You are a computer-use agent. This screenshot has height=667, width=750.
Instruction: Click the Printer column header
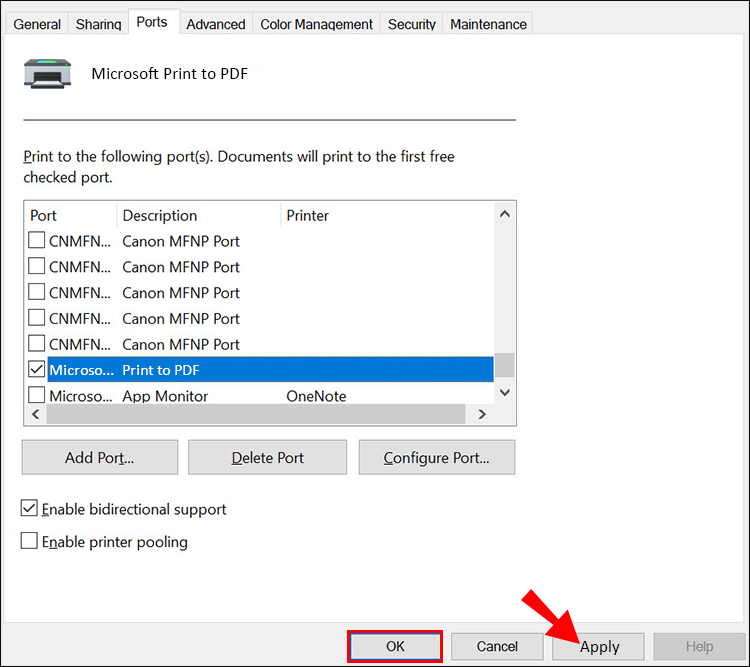387,215
